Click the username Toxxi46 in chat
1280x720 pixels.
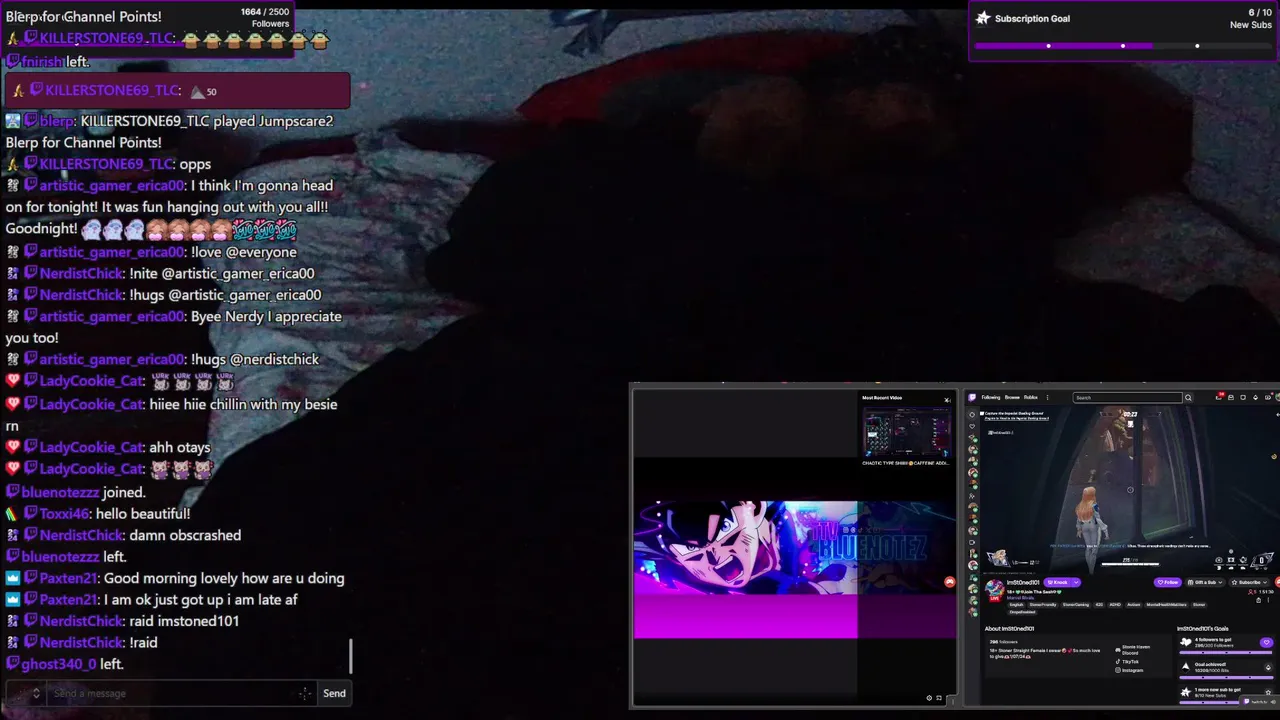point(66,514)
